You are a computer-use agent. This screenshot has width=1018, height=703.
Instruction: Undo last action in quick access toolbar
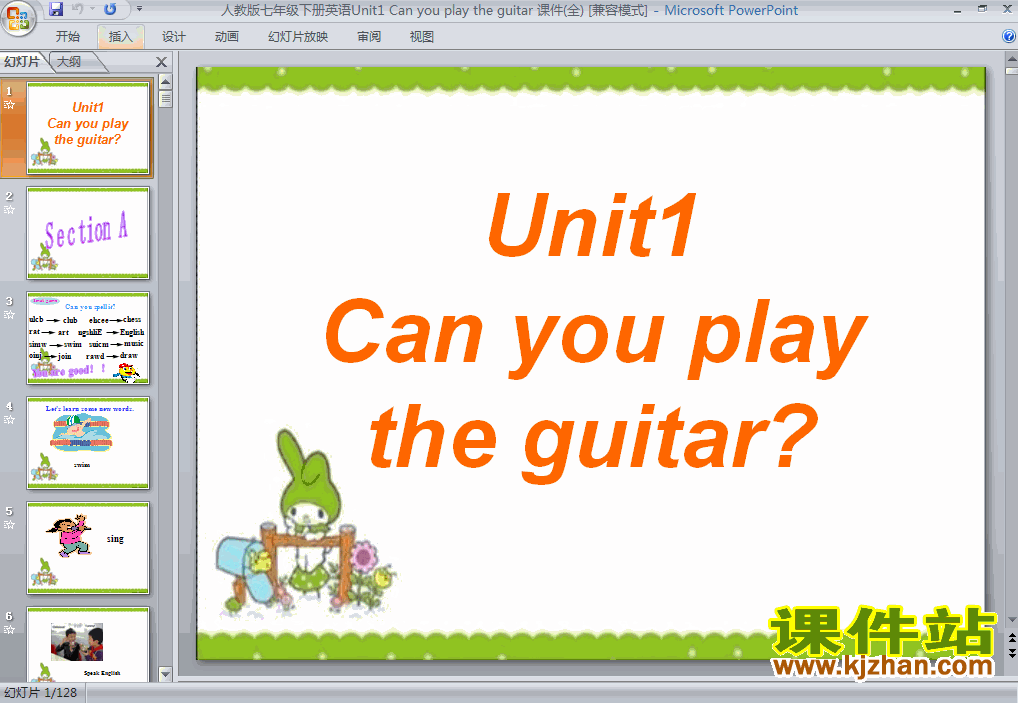coord(78,9)
